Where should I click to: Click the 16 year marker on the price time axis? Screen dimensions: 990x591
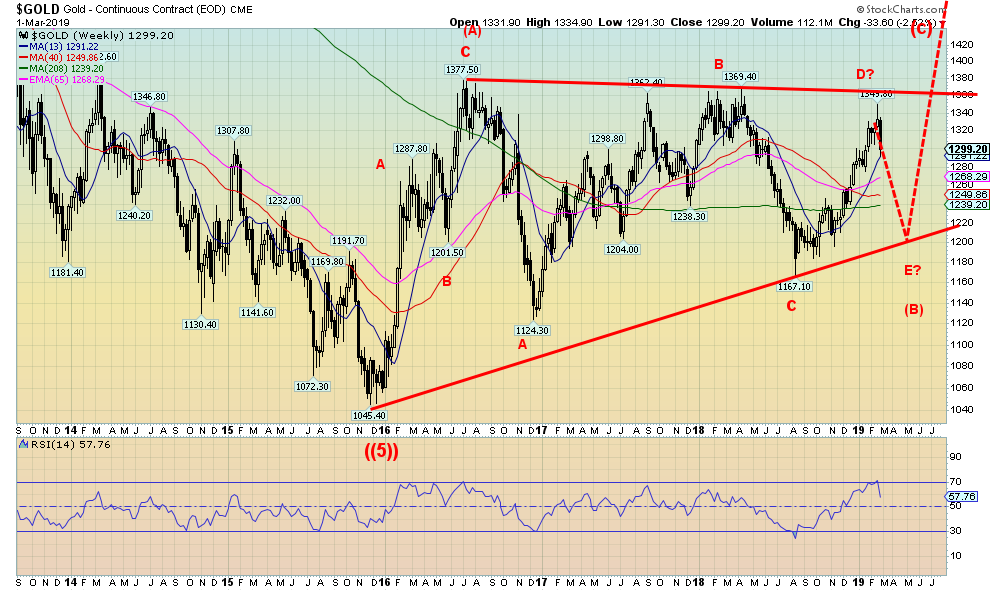384,423
